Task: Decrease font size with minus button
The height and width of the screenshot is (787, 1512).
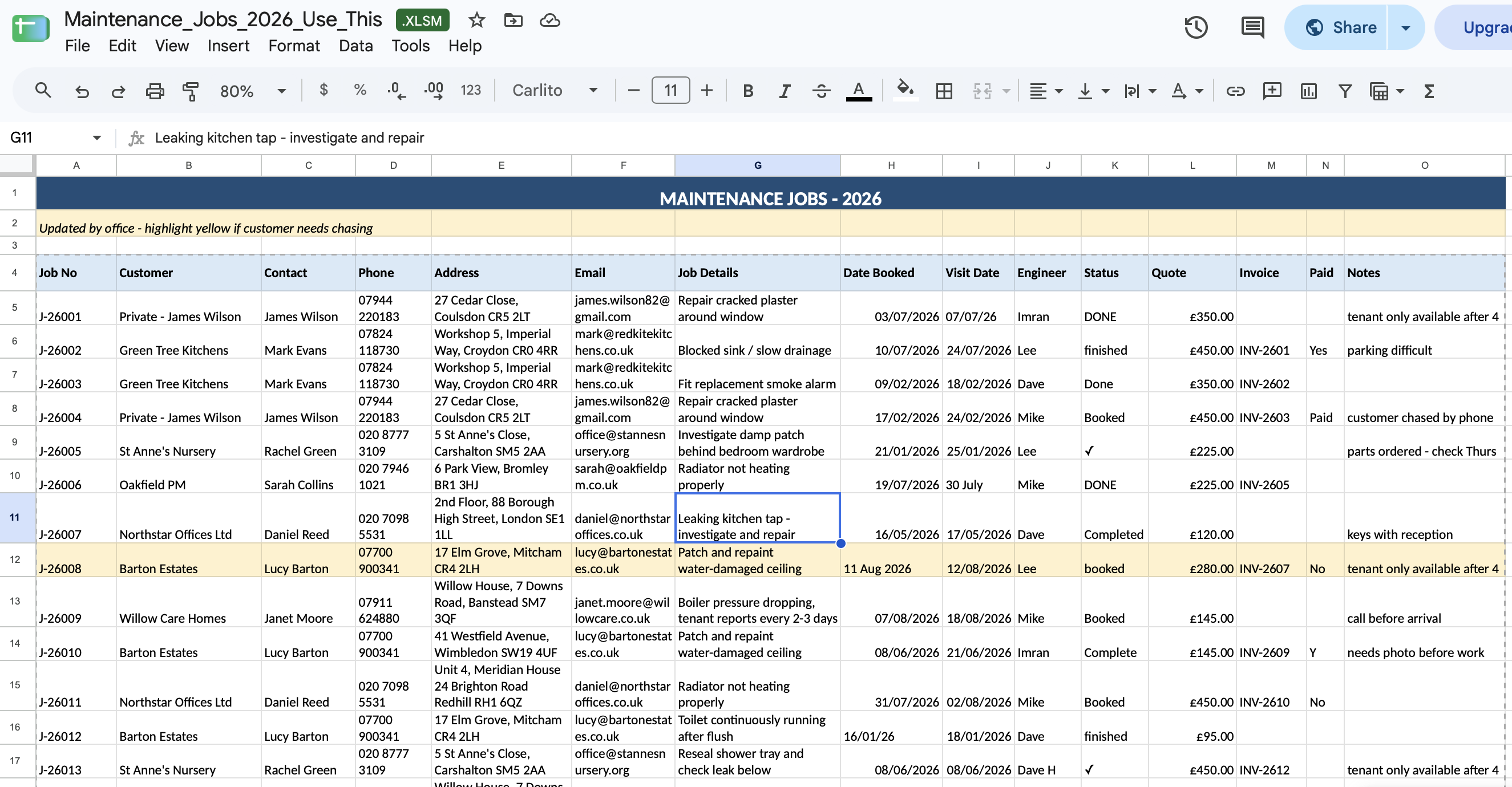Action: 633,90
